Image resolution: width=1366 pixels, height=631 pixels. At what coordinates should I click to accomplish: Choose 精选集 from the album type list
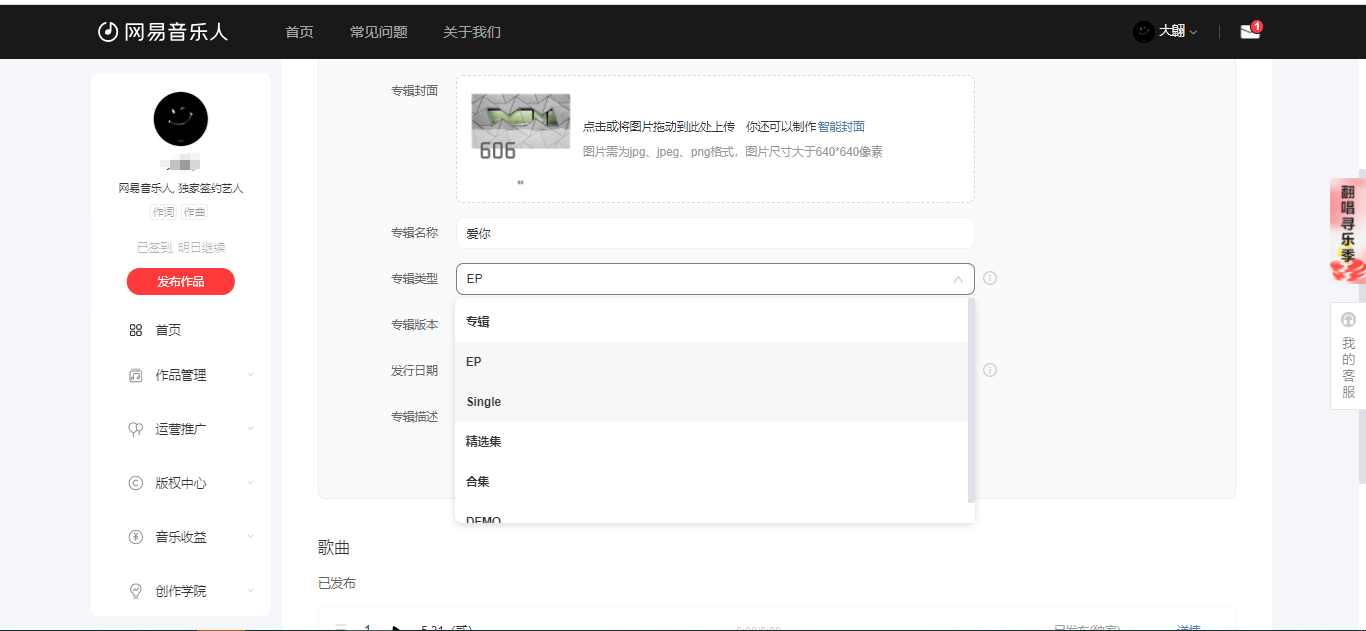[x=484, y=442]
